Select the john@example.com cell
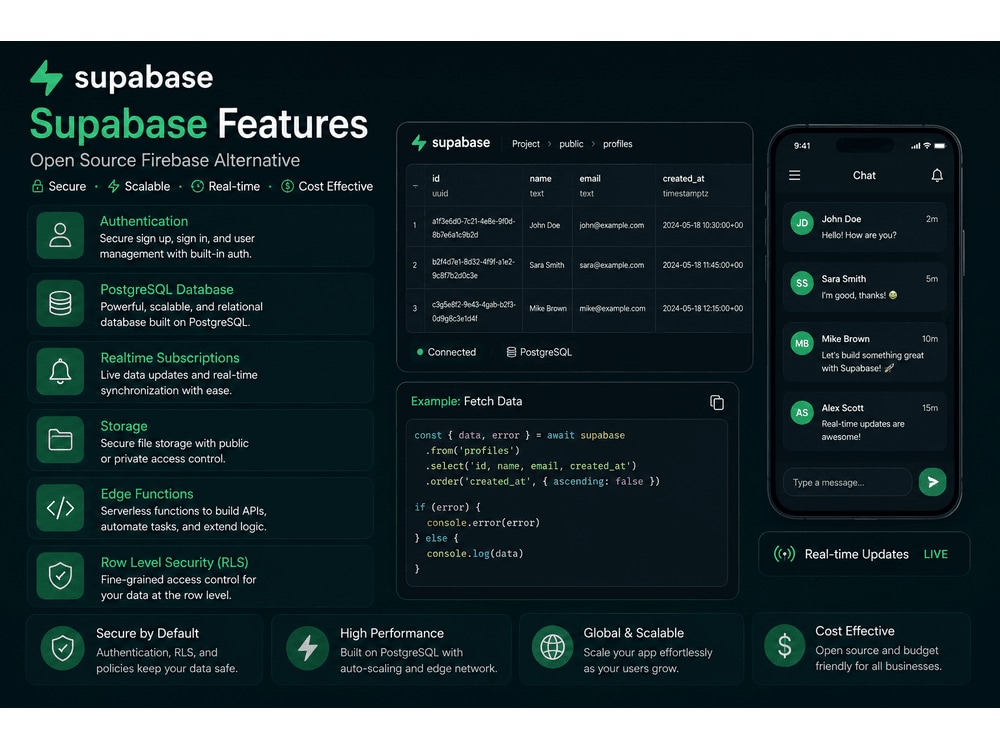The image size is (1000, 750). pyautogui.click(x=612, y=225)
